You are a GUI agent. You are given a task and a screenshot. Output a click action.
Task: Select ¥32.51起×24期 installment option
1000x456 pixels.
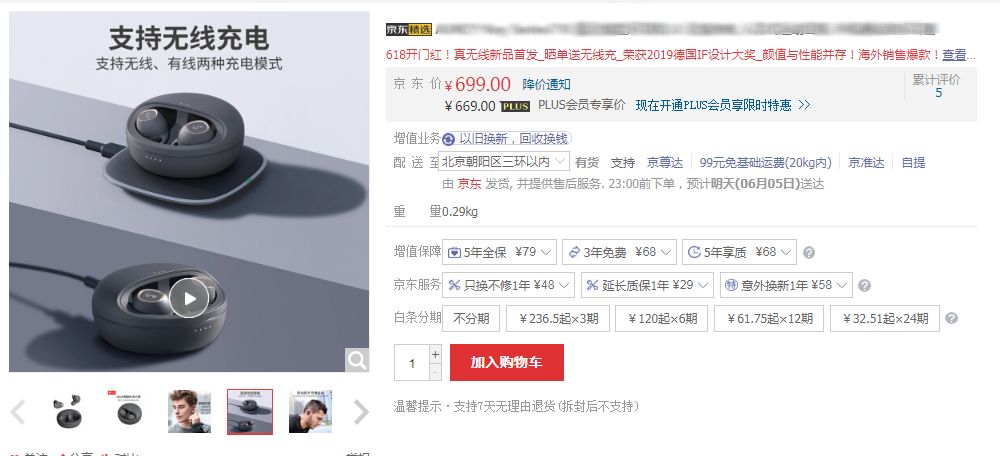coord(885,318)
